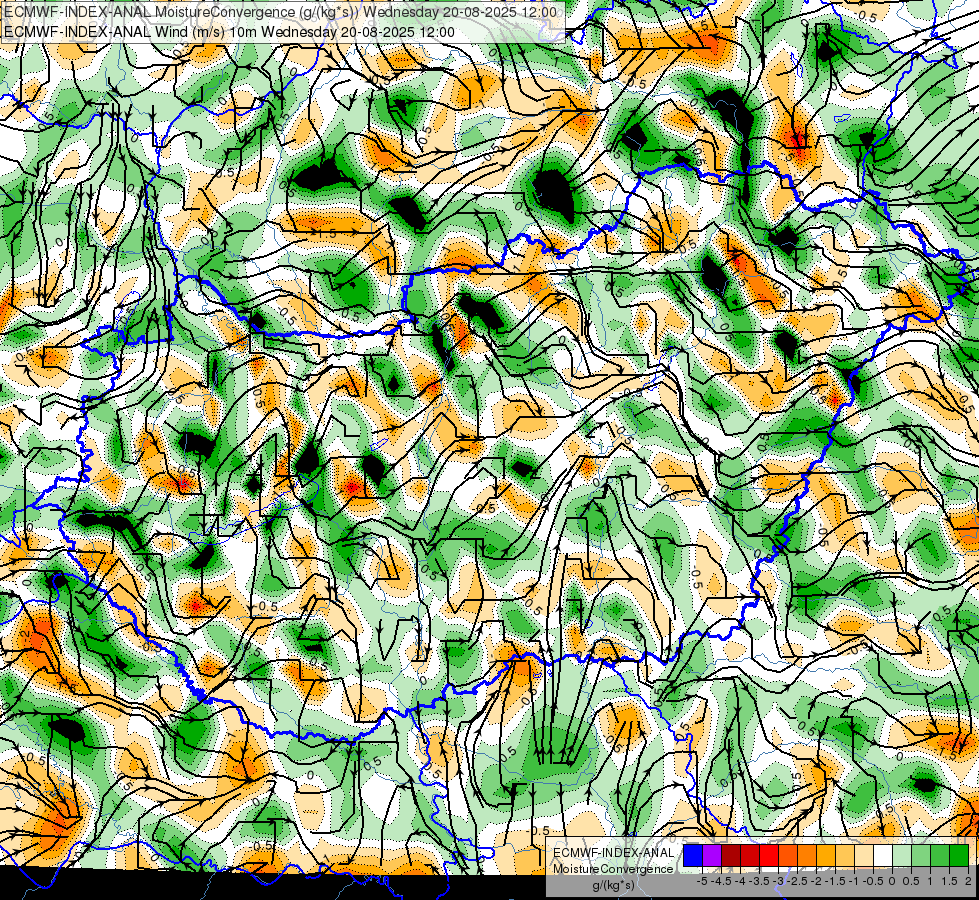
Task: Click the legend scale label -2
Action: click(x=816, y=881)
